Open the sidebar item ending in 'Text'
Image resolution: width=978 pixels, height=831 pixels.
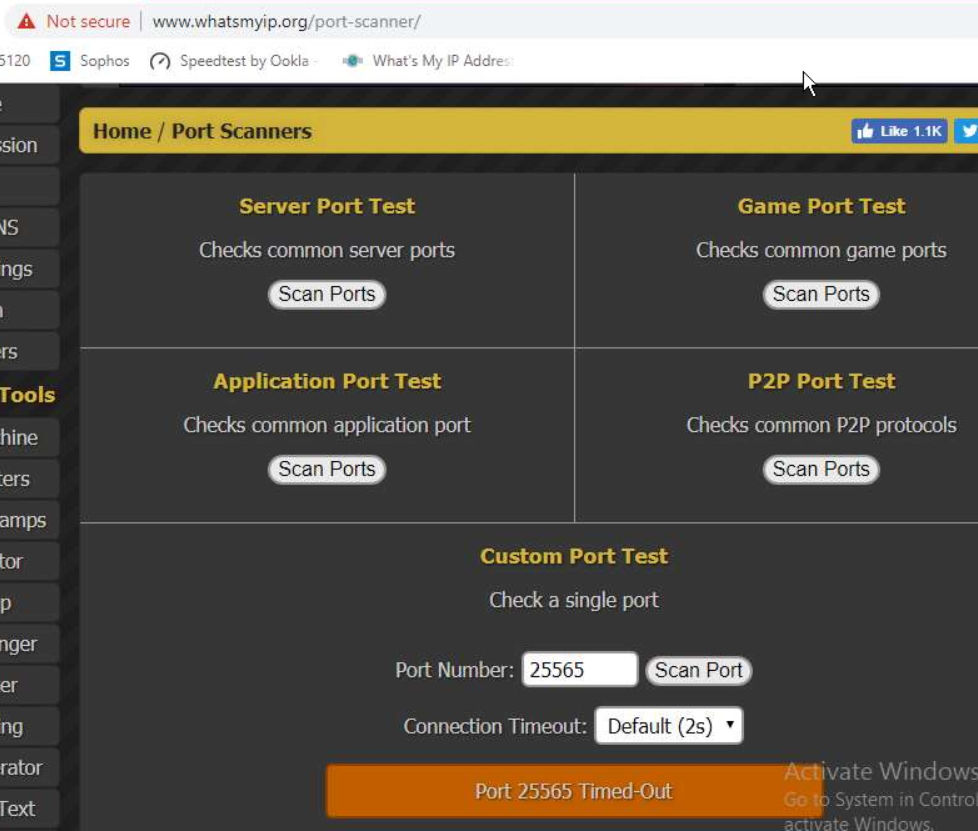pos(18,808)
